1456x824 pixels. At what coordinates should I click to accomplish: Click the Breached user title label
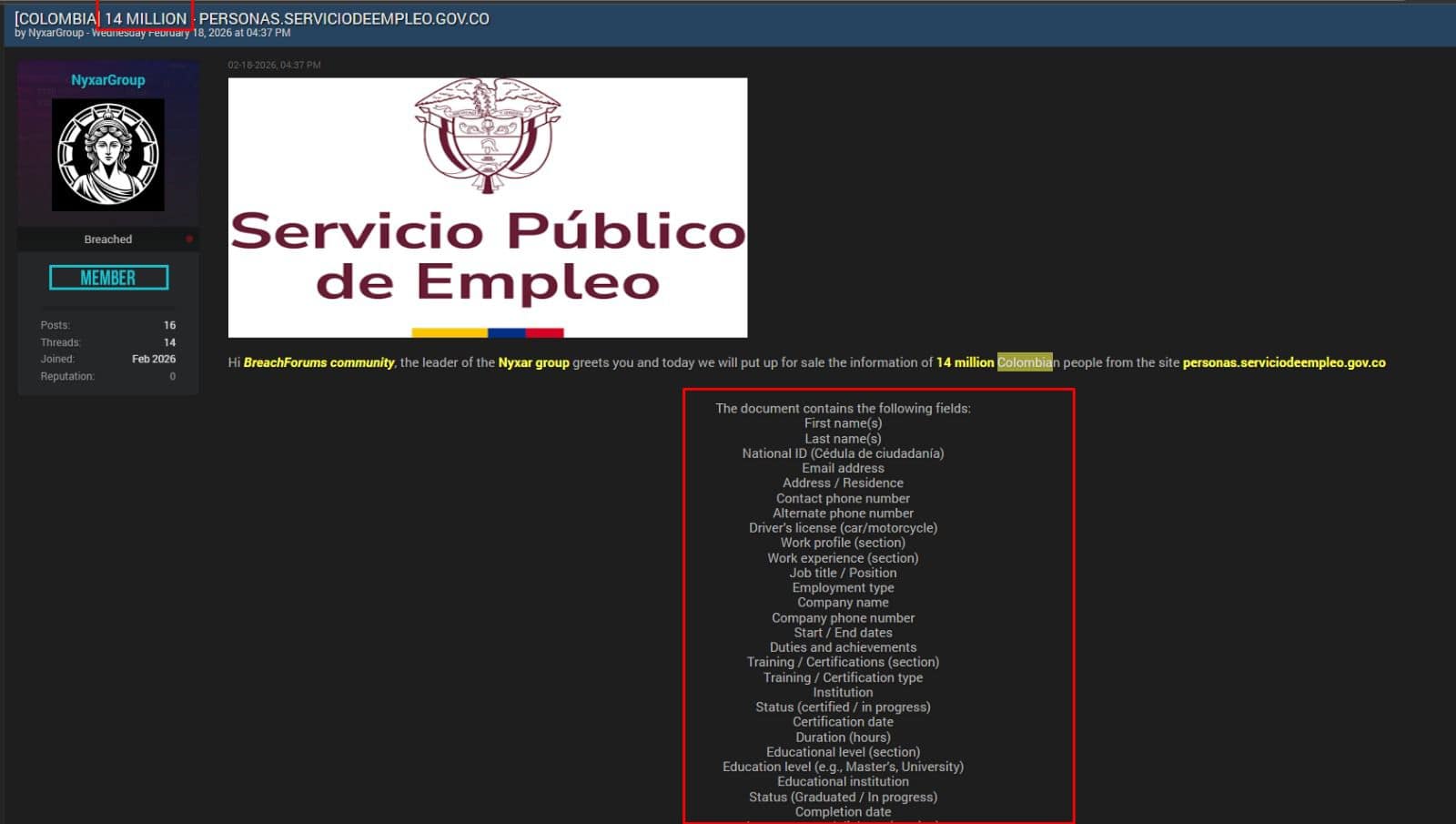pyautogui.click(x=108, y=239)
